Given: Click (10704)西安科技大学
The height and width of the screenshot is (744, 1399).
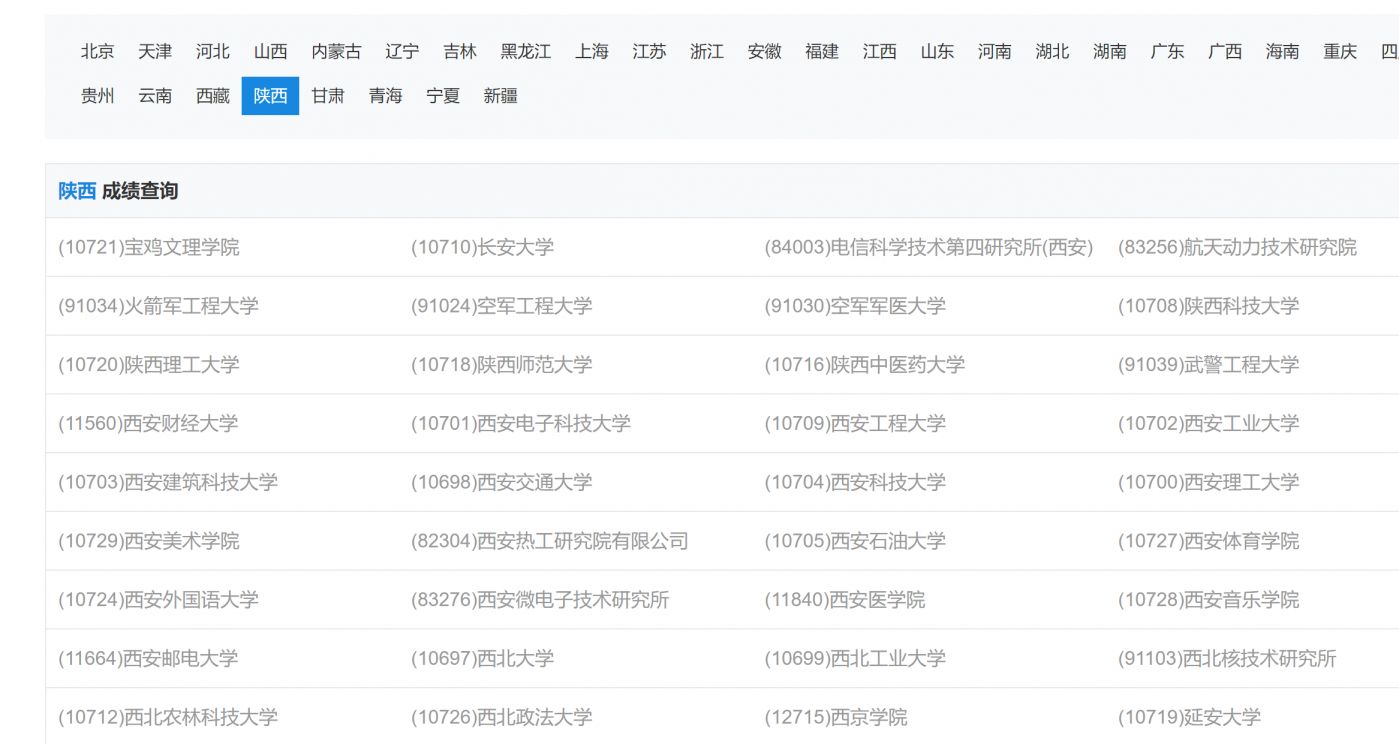Looking at the screenshot, I should pyautogui.click(x=855, y=482).
